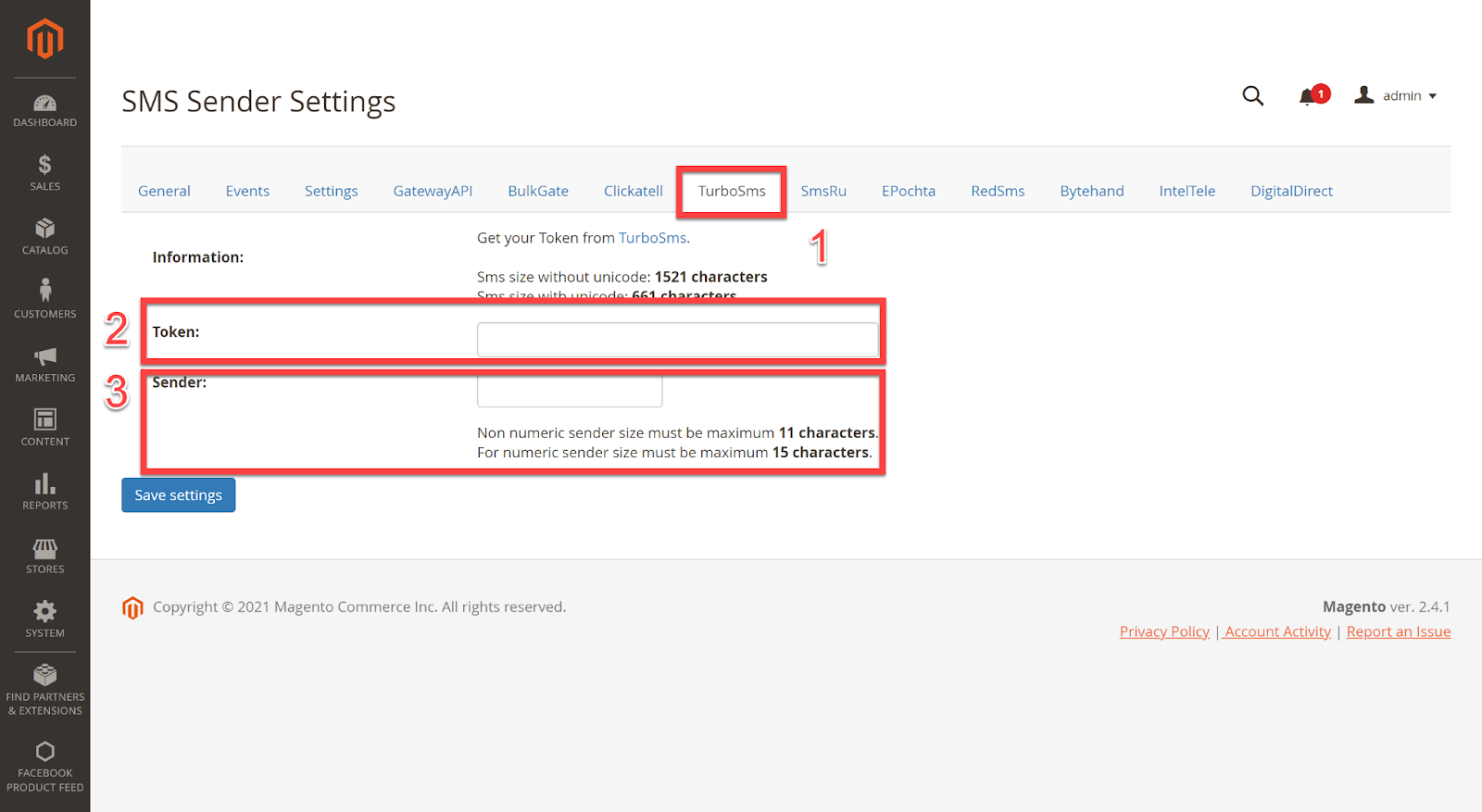Click the '15 characters' sender note

(821, 452)
